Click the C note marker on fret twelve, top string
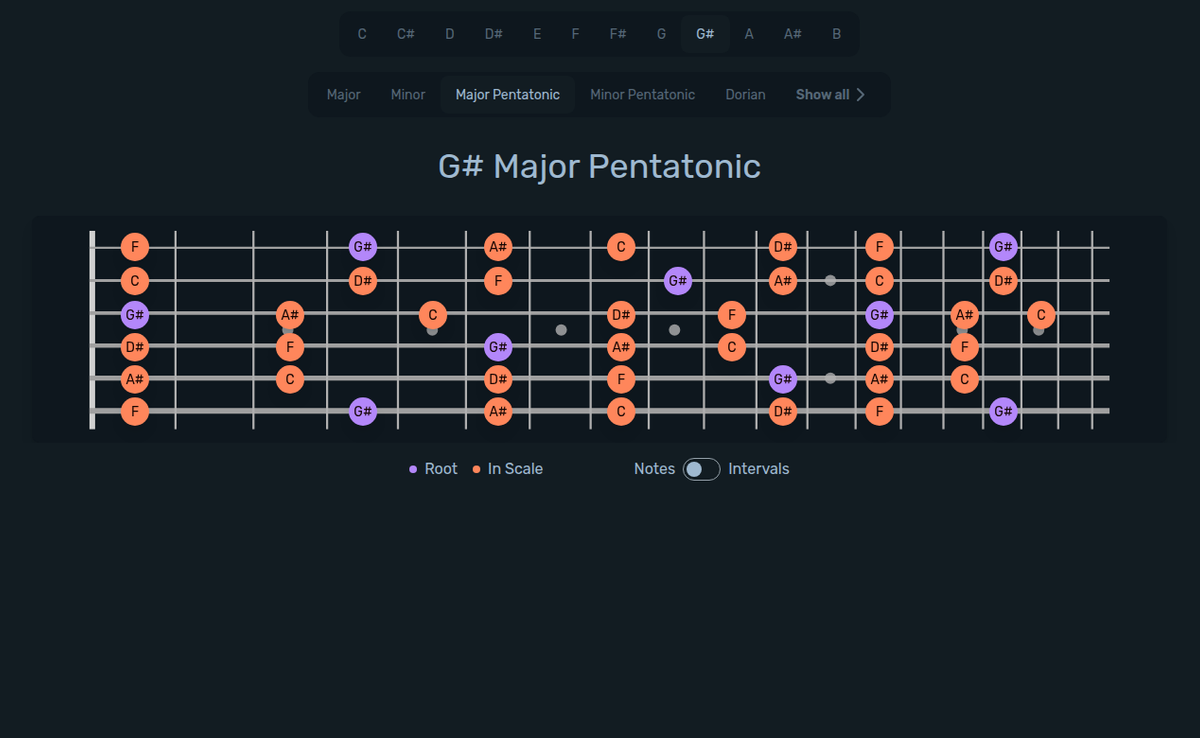 coord(621,247)
